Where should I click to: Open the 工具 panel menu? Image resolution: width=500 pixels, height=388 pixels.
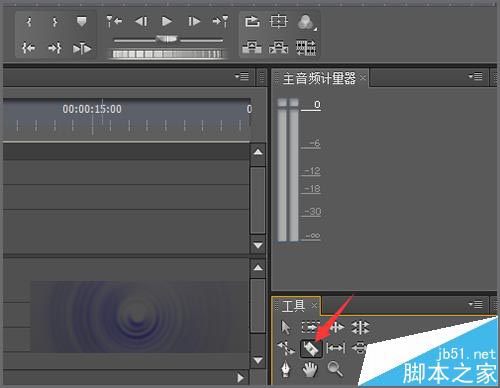[x=475, y=304]
